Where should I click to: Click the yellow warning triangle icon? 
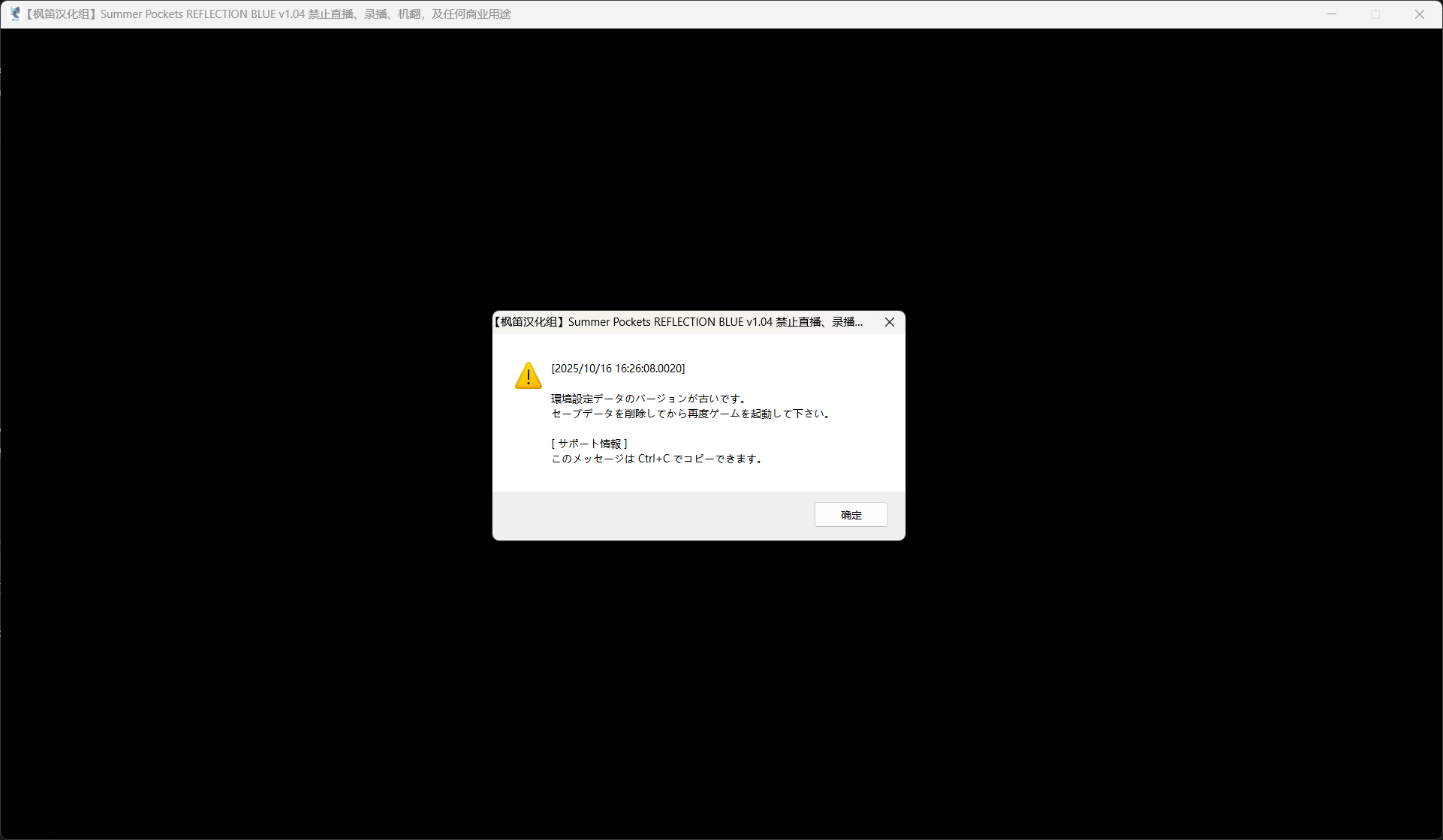click(x=529, y=375)
